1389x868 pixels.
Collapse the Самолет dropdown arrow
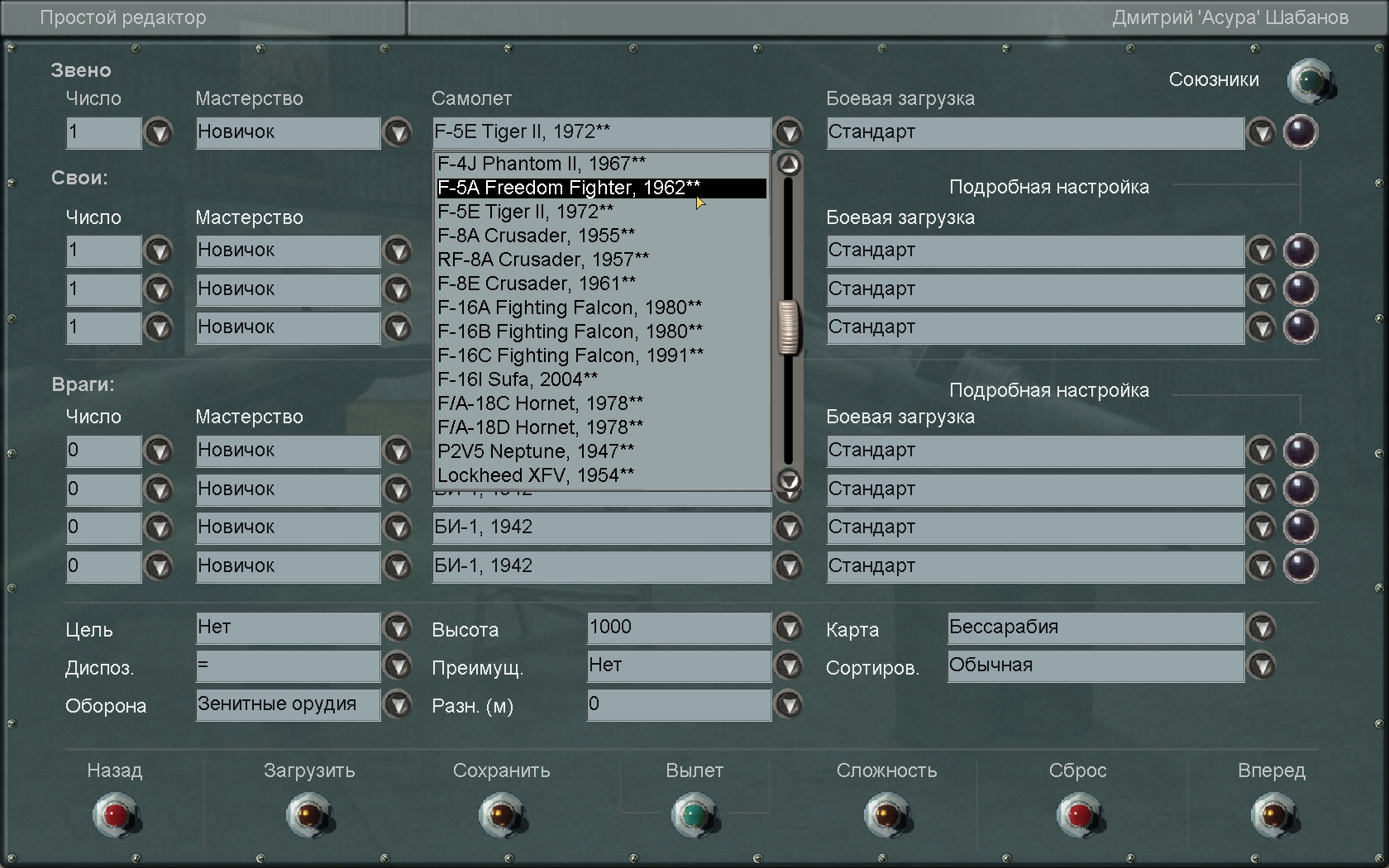[x=789, y=132]
